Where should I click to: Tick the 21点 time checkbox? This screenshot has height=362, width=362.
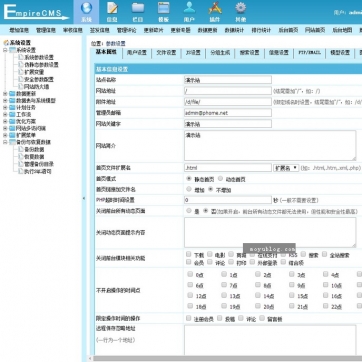[292, 306]
